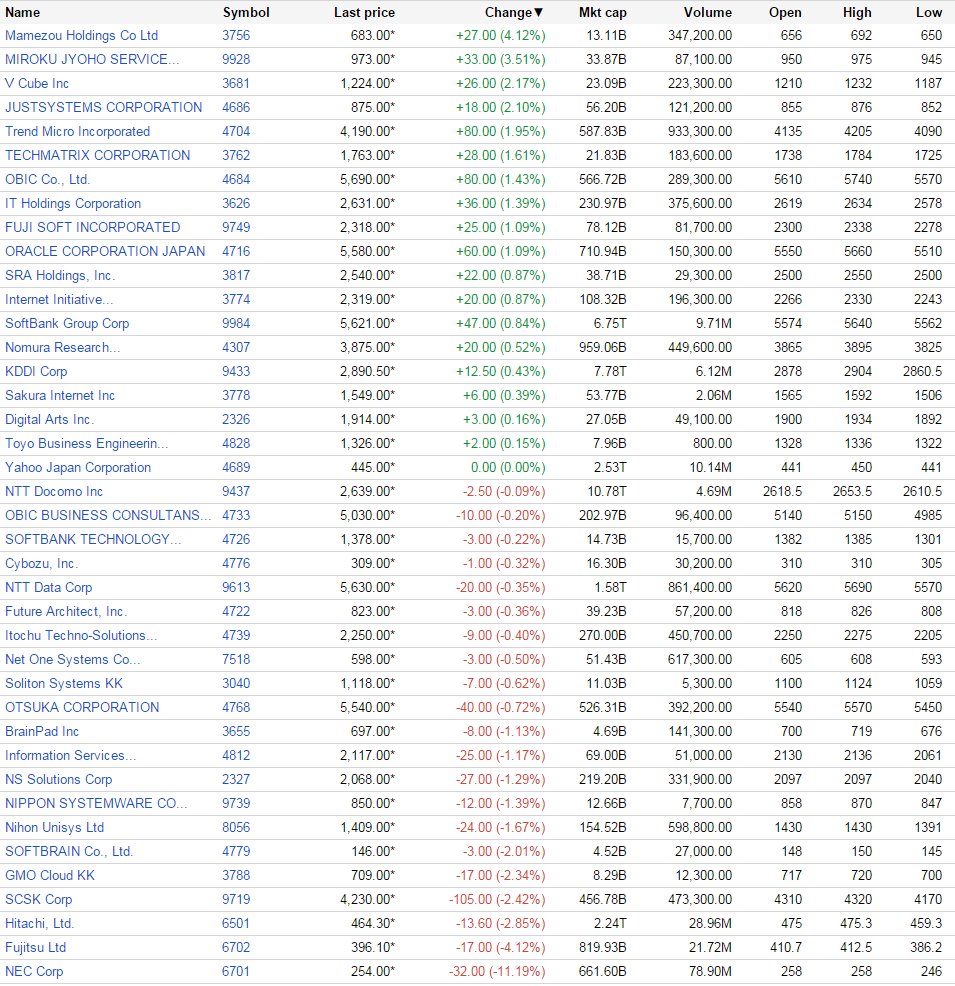
Task: Open SoftBank Group Corp link
Action: (67, 324)
